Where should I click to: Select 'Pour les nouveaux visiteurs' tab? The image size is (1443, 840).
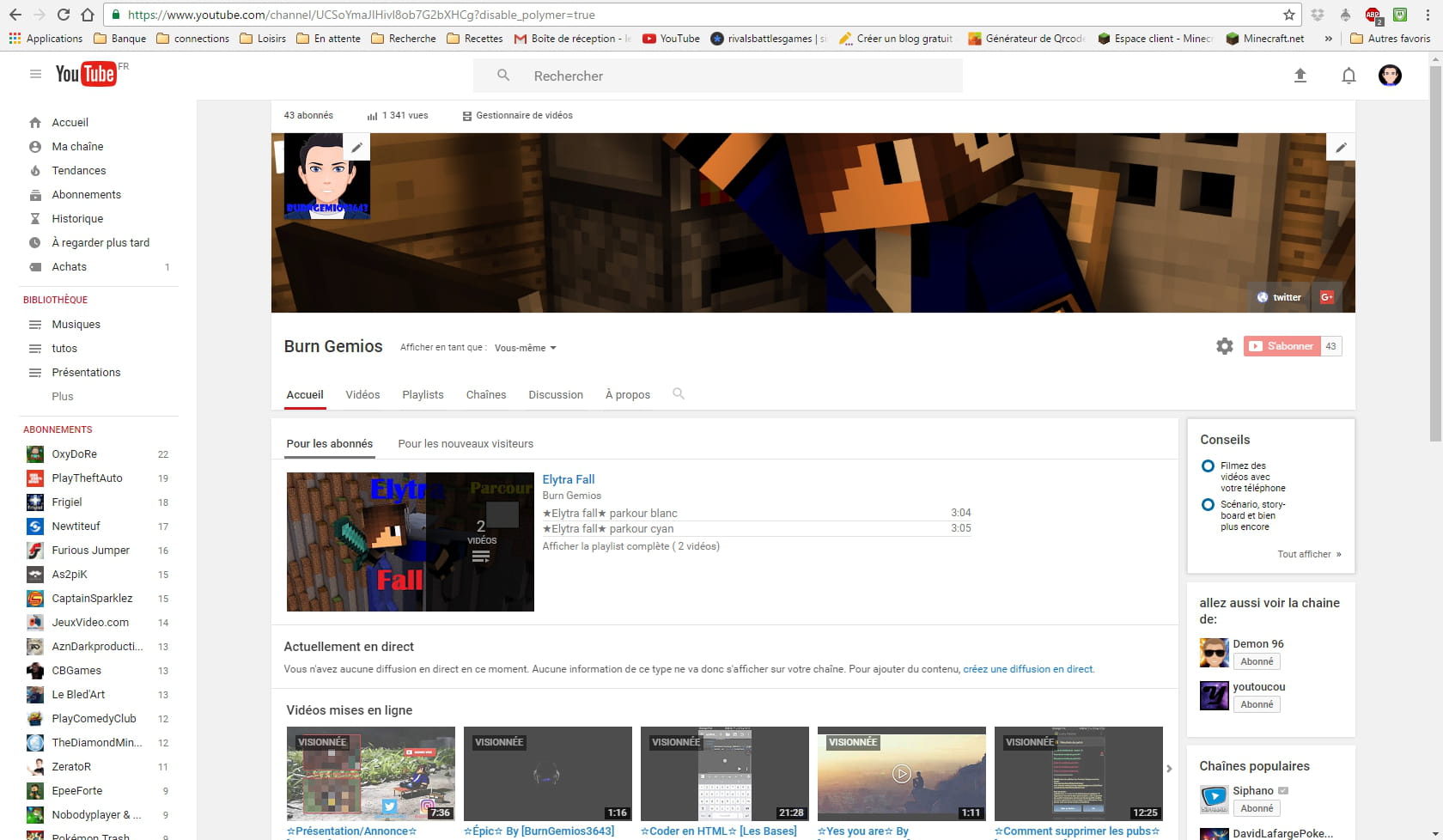tap(466, 443)
